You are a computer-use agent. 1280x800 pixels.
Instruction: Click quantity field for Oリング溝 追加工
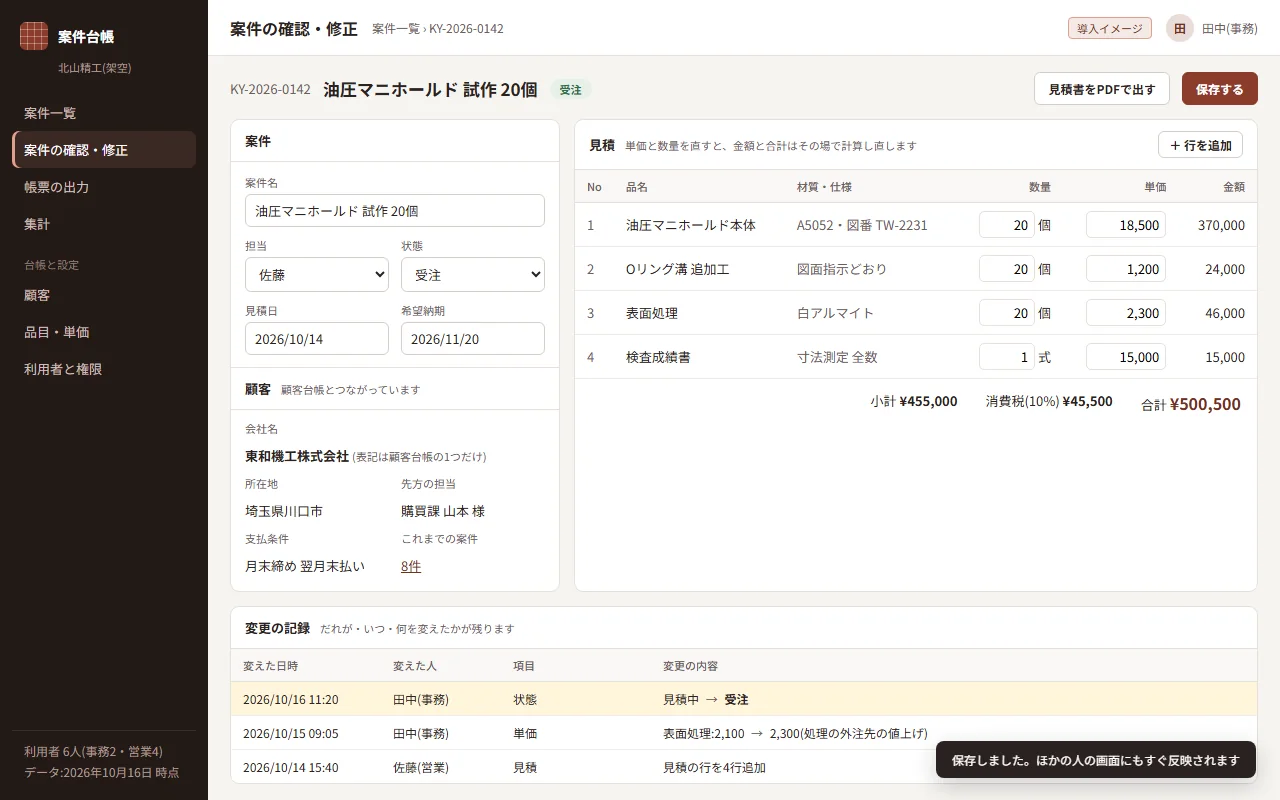[1007, 269]
